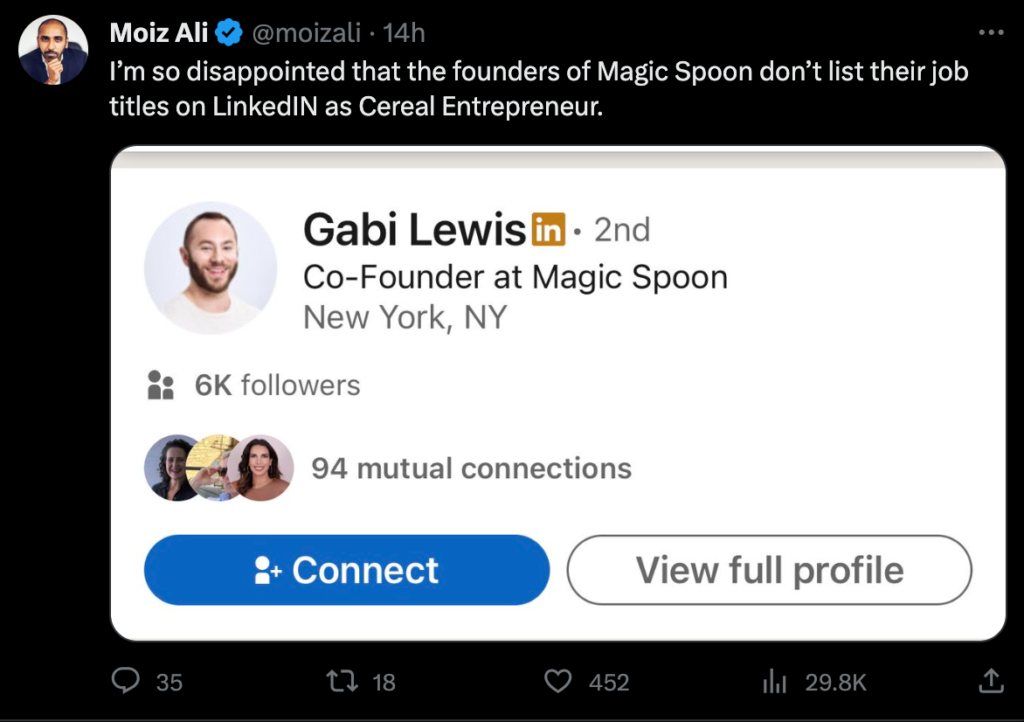Open the 94 mutual connections link
Image resolution: width=1024 pixels, height=722 pixels.
click(x=471, y=468)
